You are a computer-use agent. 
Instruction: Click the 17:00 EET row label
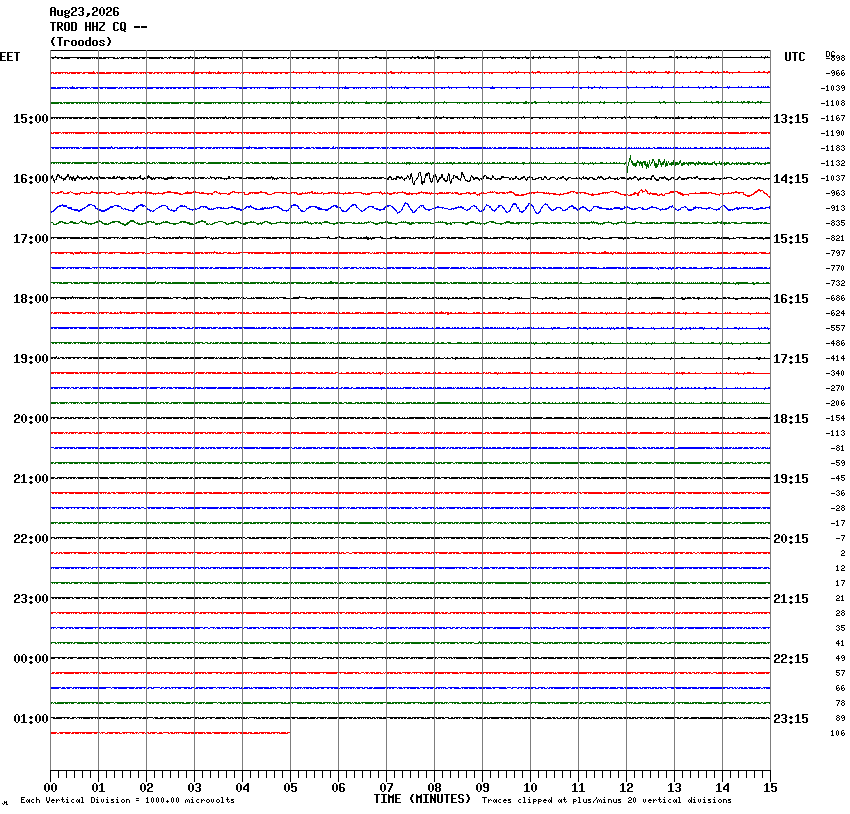click(x=31, y=239)
